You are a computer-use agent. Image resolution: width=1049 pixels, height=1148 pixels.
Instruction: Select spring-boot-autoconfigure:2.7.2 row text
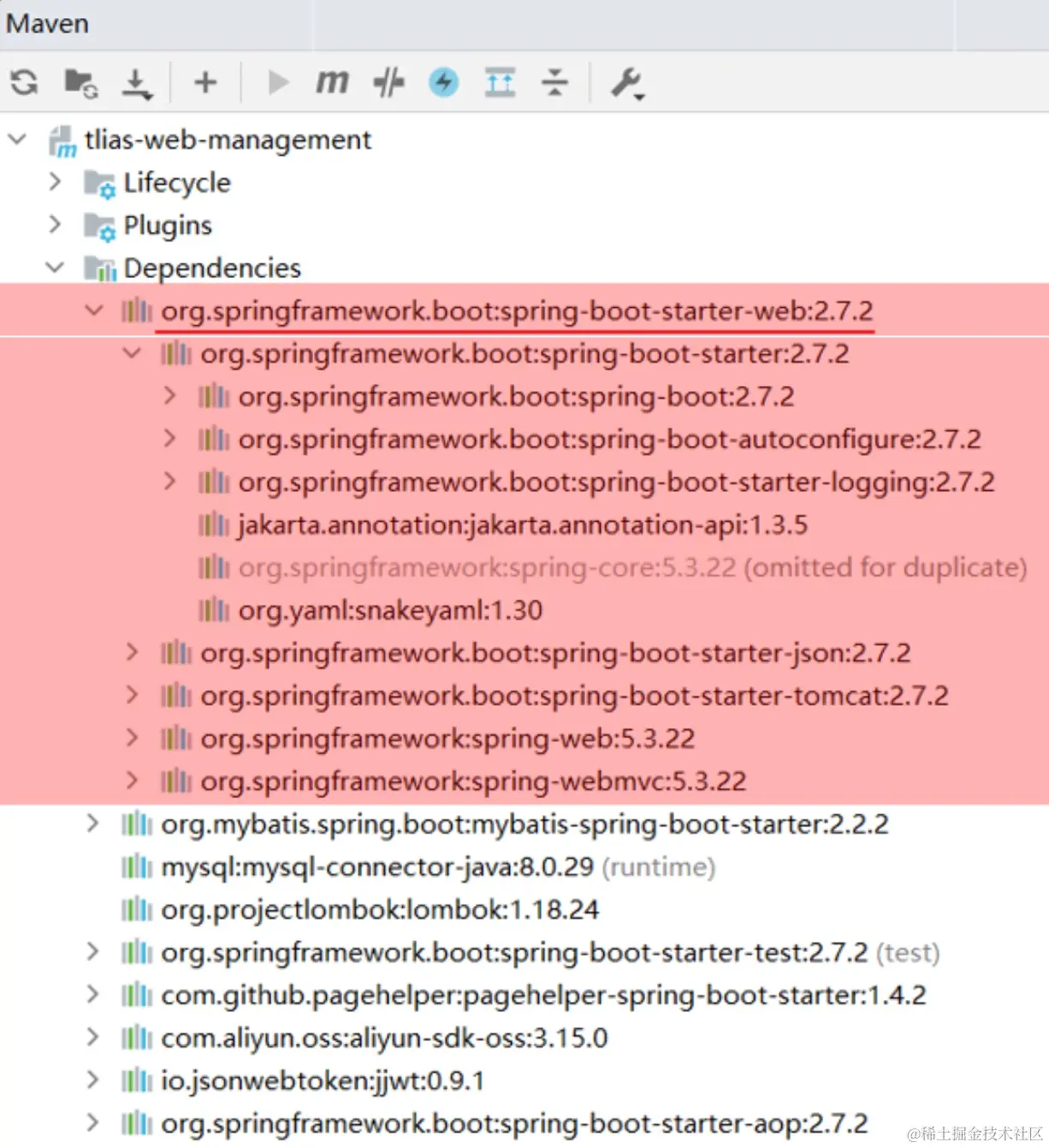tap(609, 440)
